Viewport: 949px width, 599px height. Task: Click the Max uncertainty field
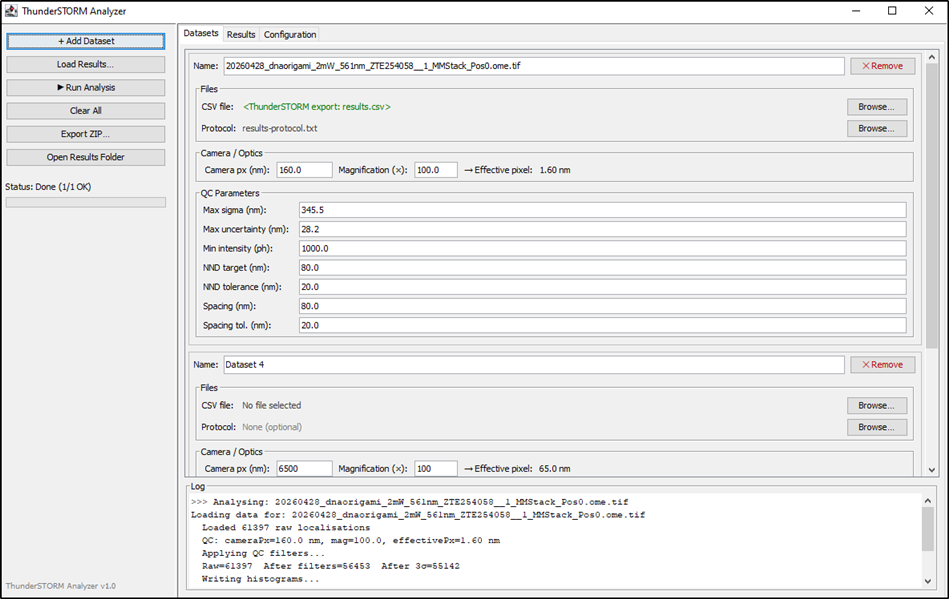coord(602,229)
